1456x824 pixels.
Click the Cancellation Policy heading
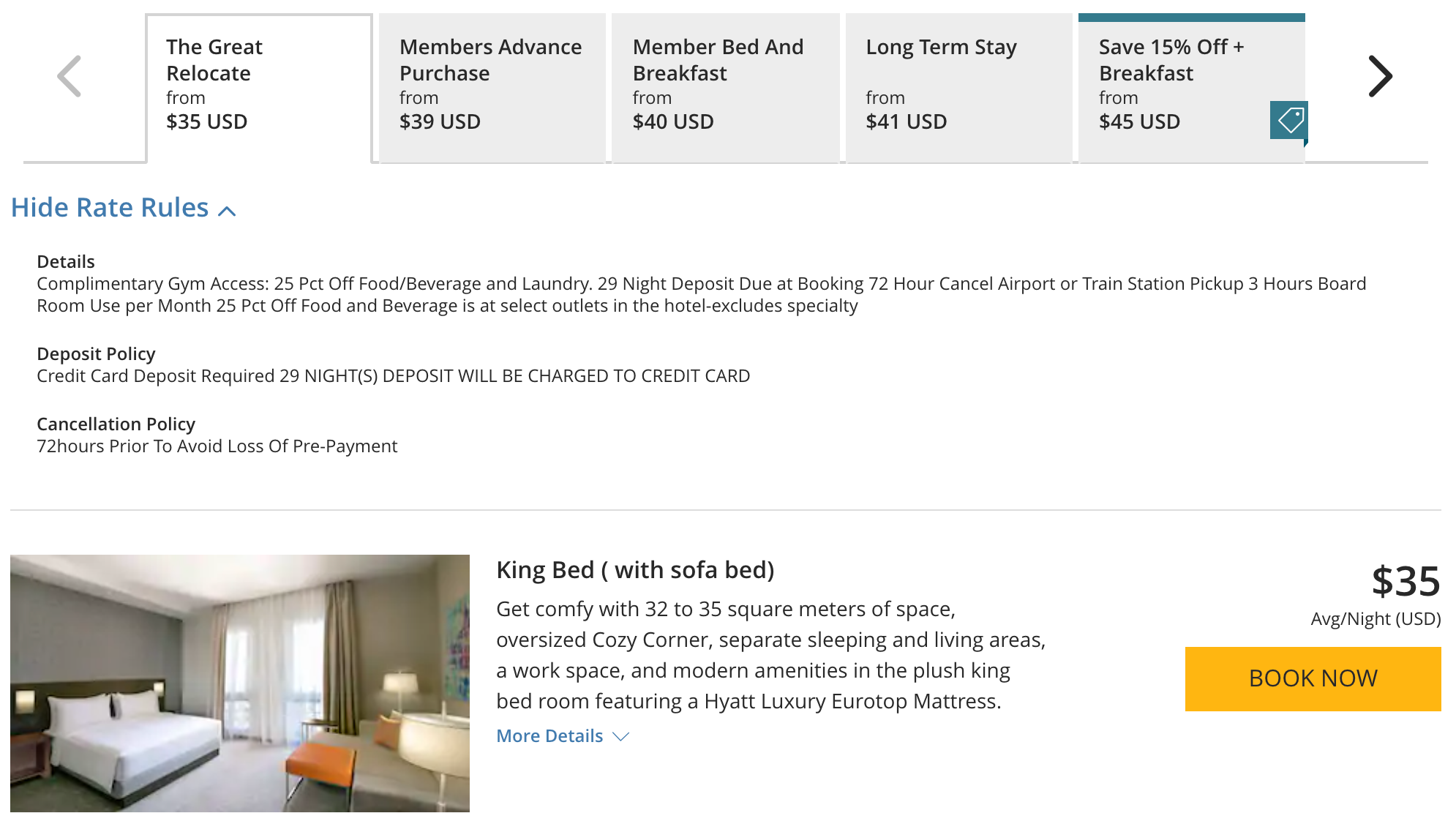pyautogui.click(x=116, y=424)
